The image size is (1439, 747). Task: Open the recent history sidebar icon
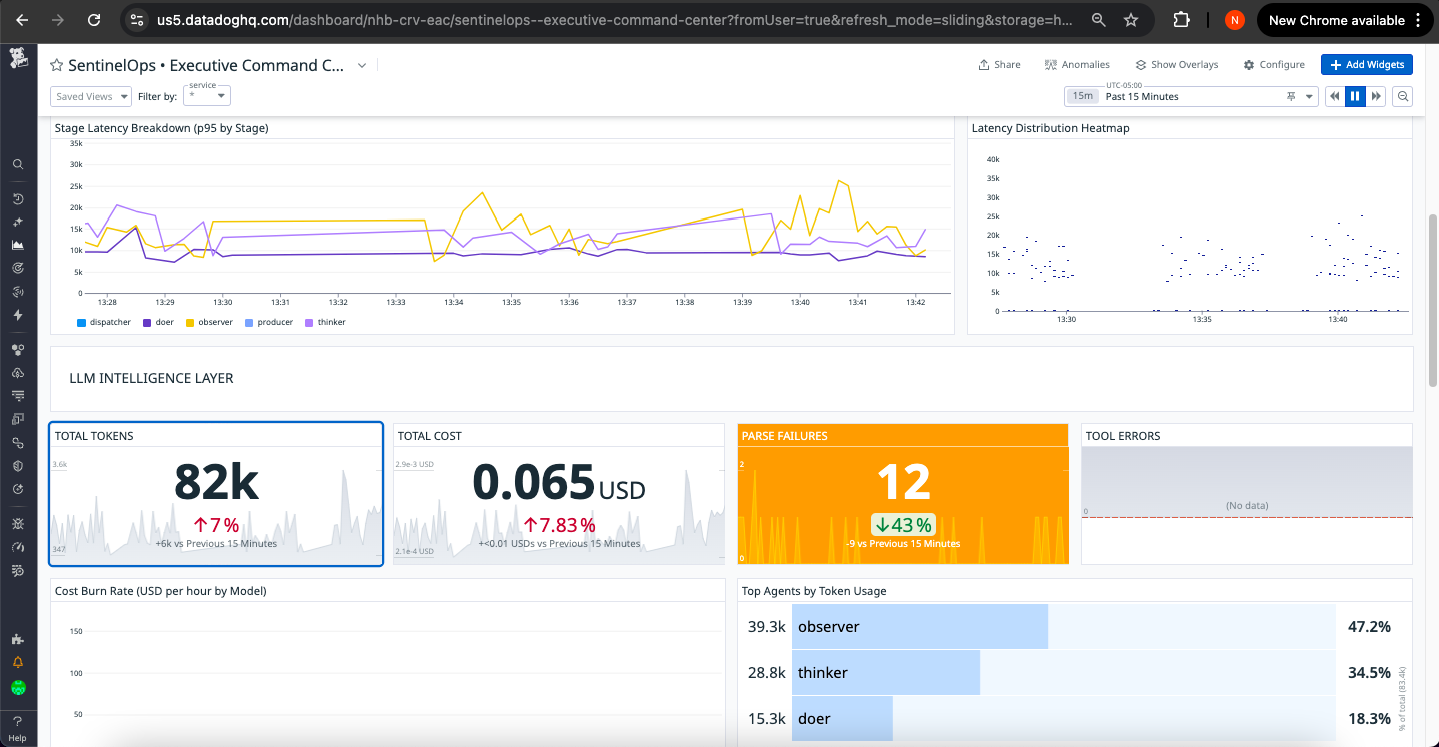click(18, 199)
